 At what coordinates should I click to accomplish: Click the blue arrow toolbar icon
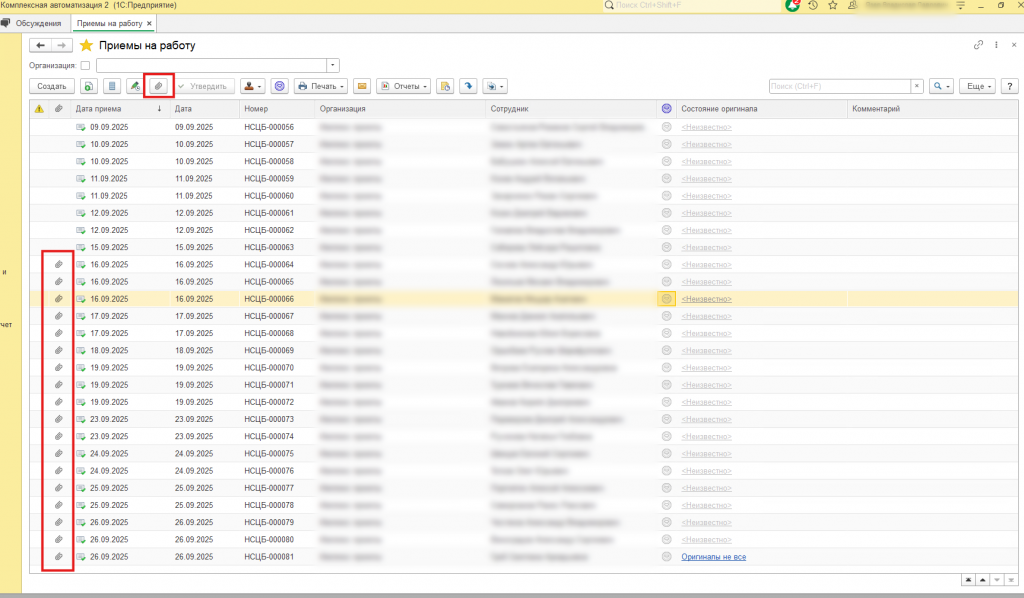[x=468, y=86]
